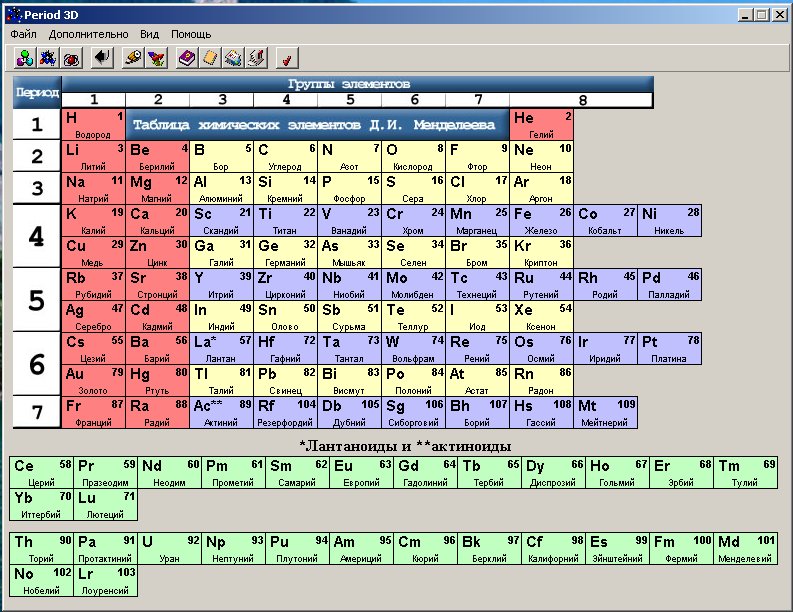Click the Plutonium (Pu, Плутоний) cell
This screenshot has width=793, height=612.
click(297, 549)
